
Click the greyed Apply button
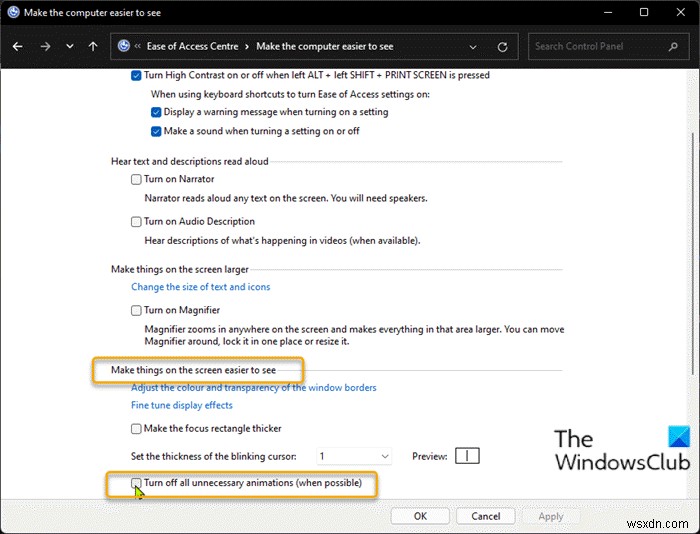(x=551, y=516)
